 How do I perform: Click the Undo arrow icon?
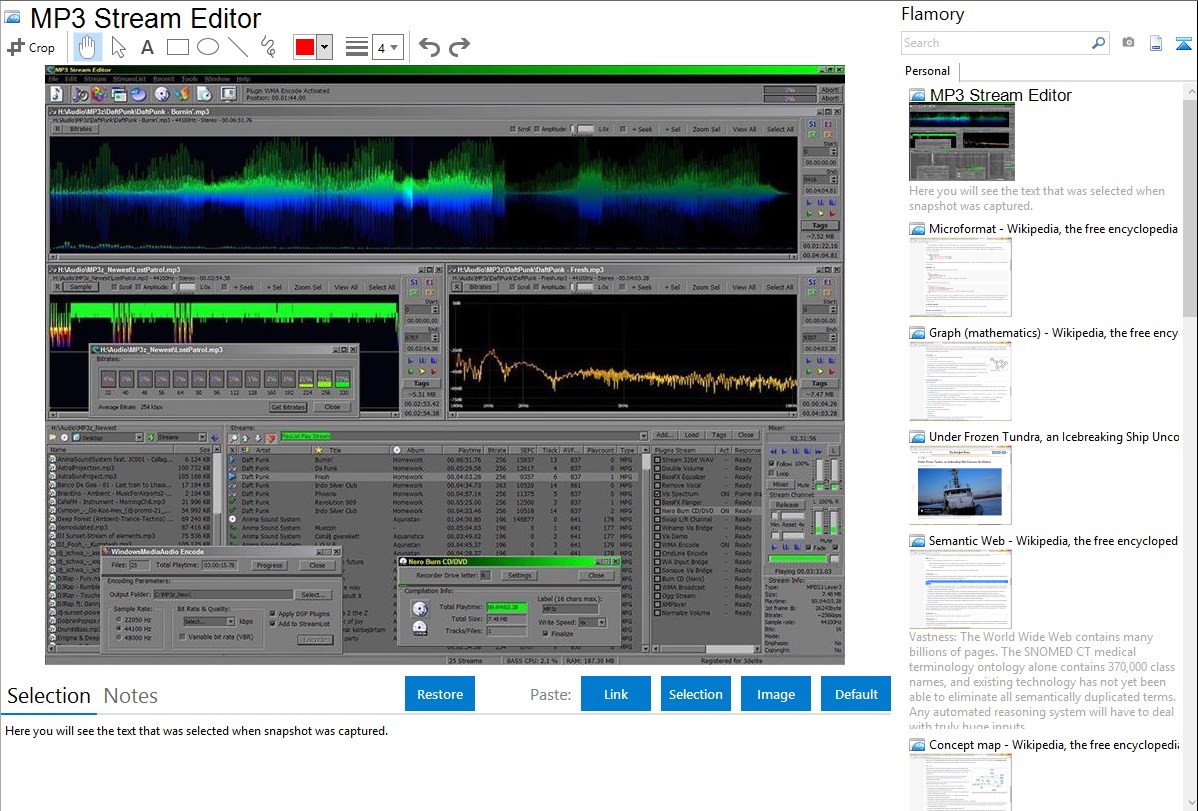pos(430,45)
